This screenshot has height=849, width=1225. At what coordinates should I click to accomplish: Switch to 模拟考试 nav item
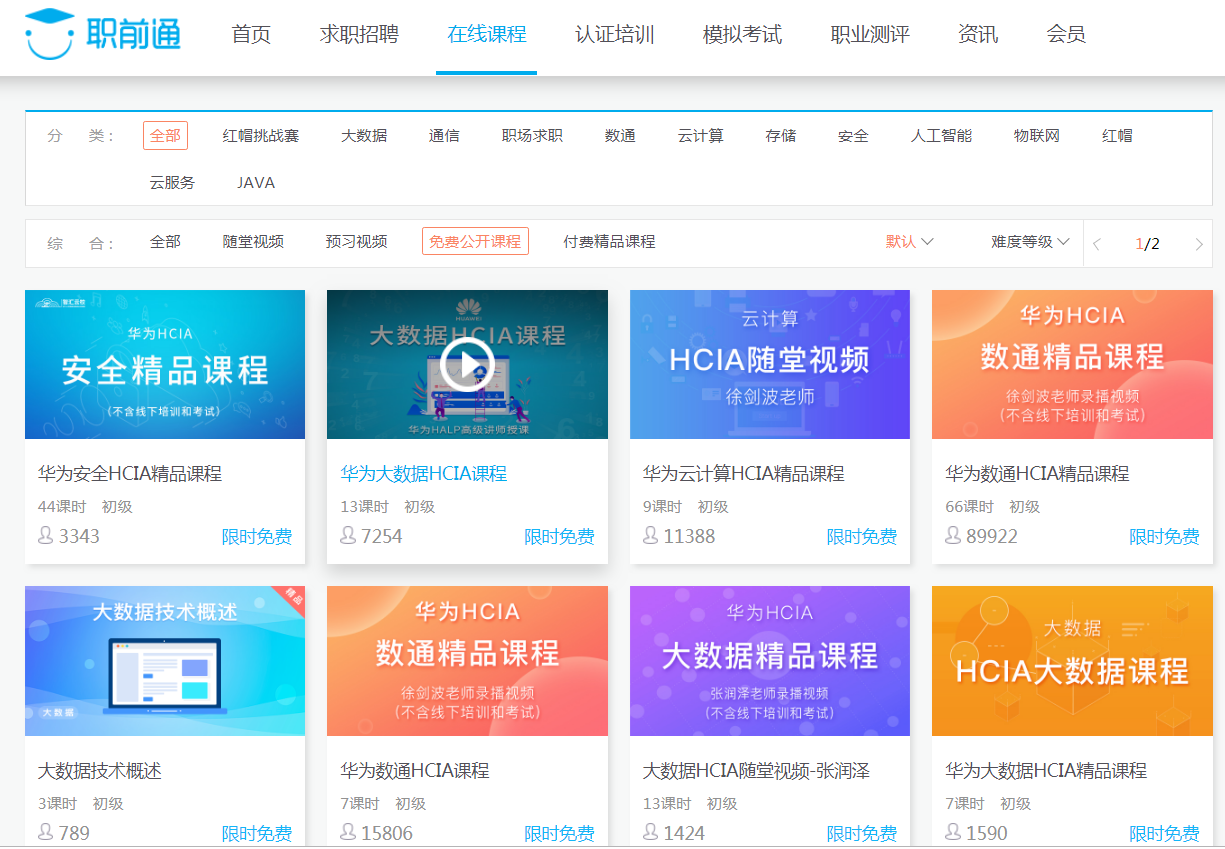[x=743, y=35]
